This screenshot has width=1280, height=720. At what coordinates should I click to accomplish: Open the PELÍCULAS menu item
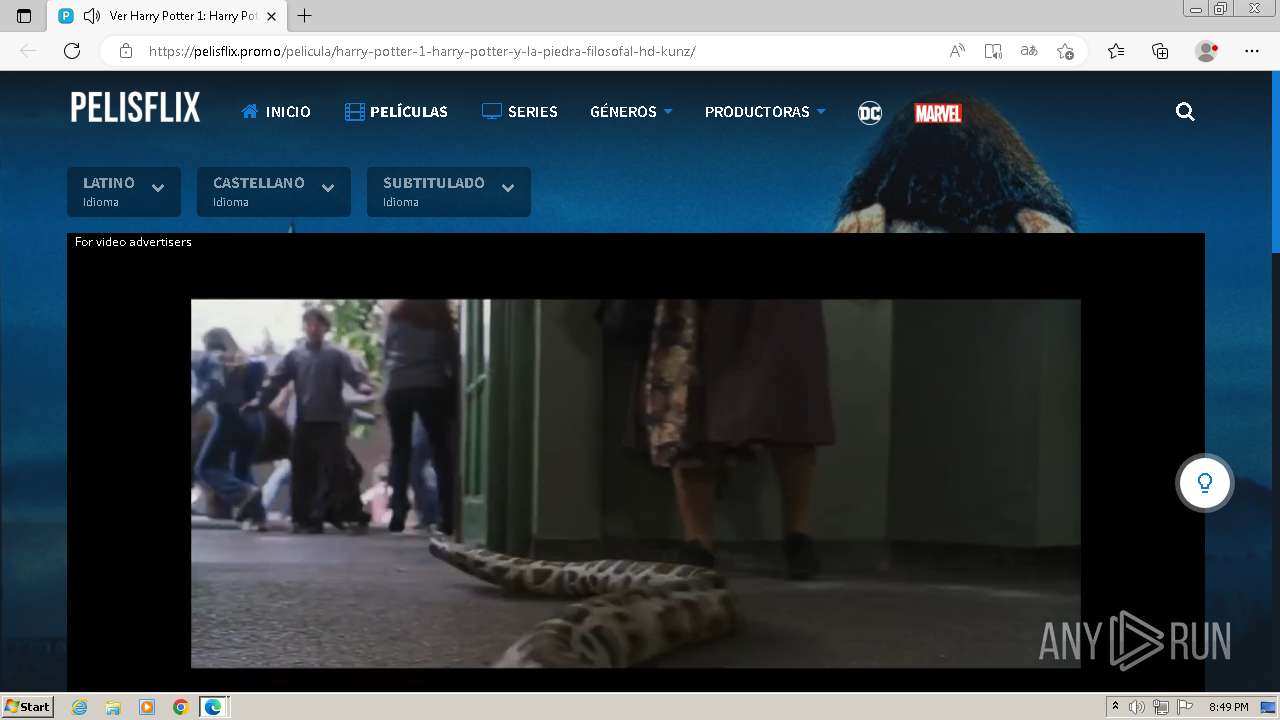click(x=396, y=112)
